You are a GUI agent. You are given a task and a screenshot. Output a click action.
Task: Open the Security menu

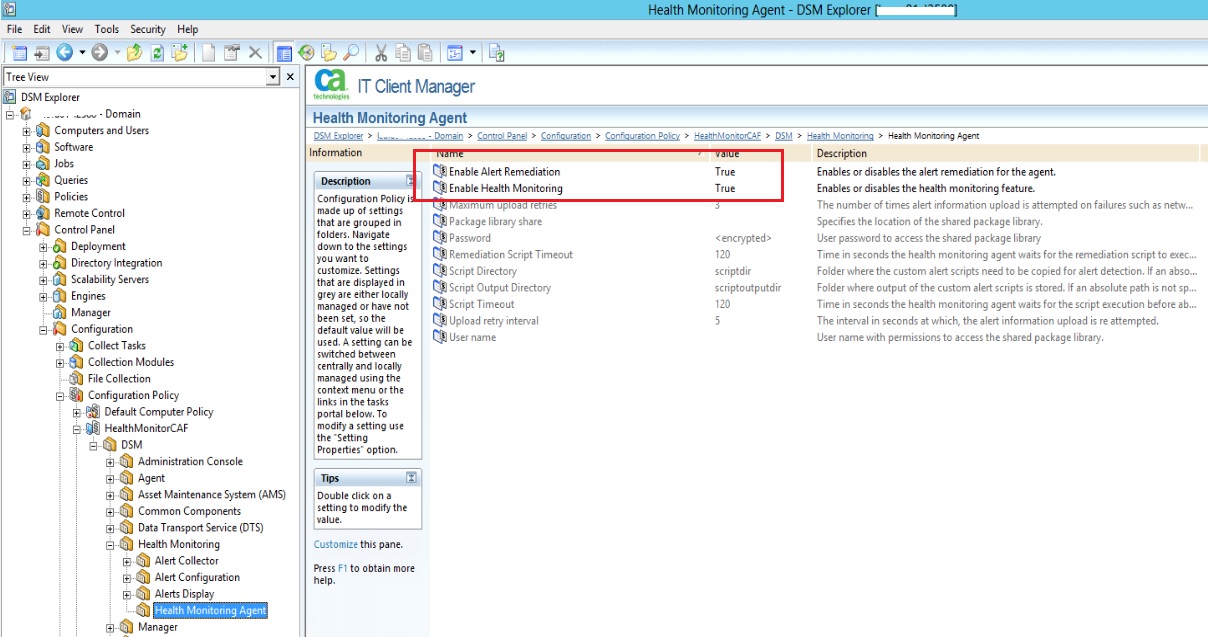click(x=148, y=29)
